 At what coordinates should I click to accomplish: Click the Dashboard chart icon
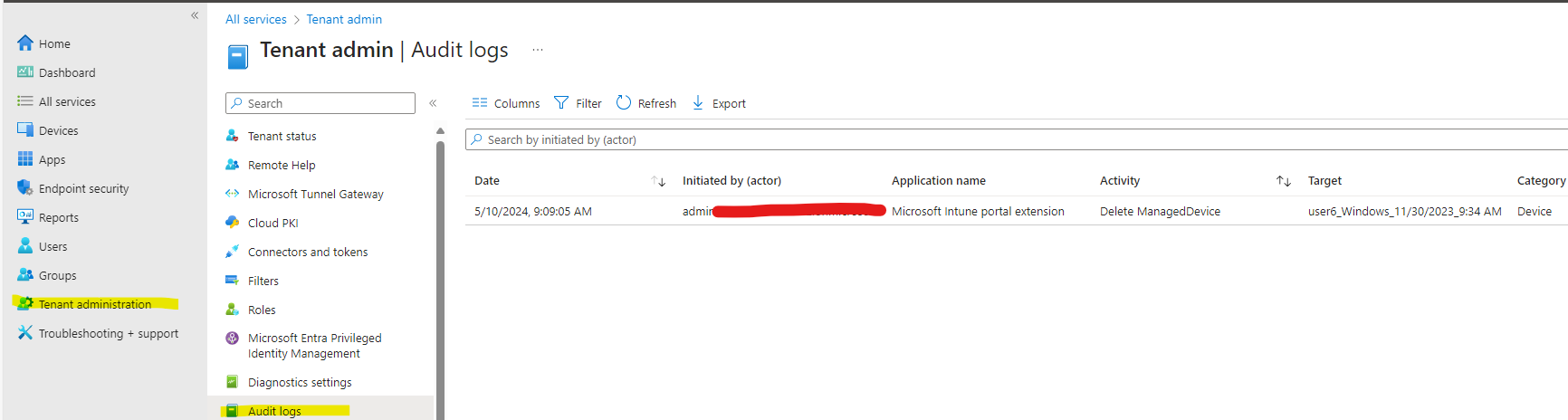[25, 72]
